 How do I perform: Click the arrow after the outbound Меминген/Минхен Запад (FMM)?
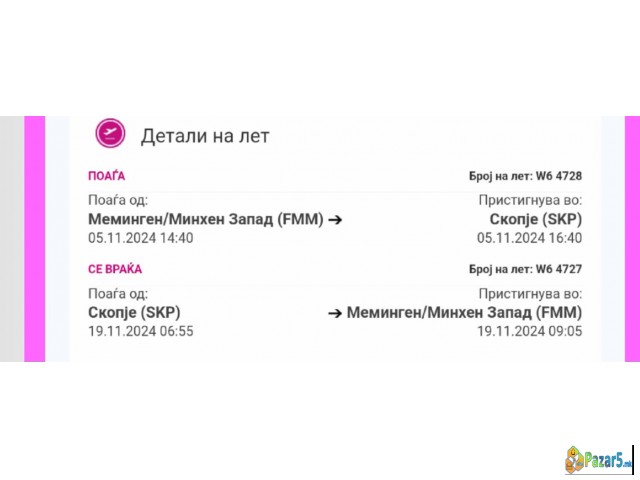click(335, 219)
